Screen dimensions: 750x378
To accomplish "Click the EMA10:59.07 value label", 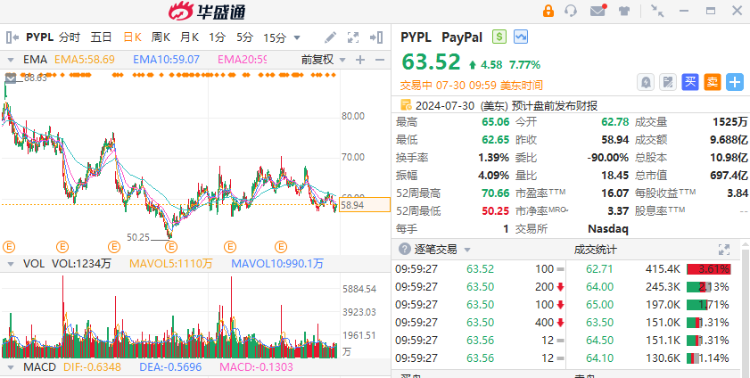I will (166, 60).
